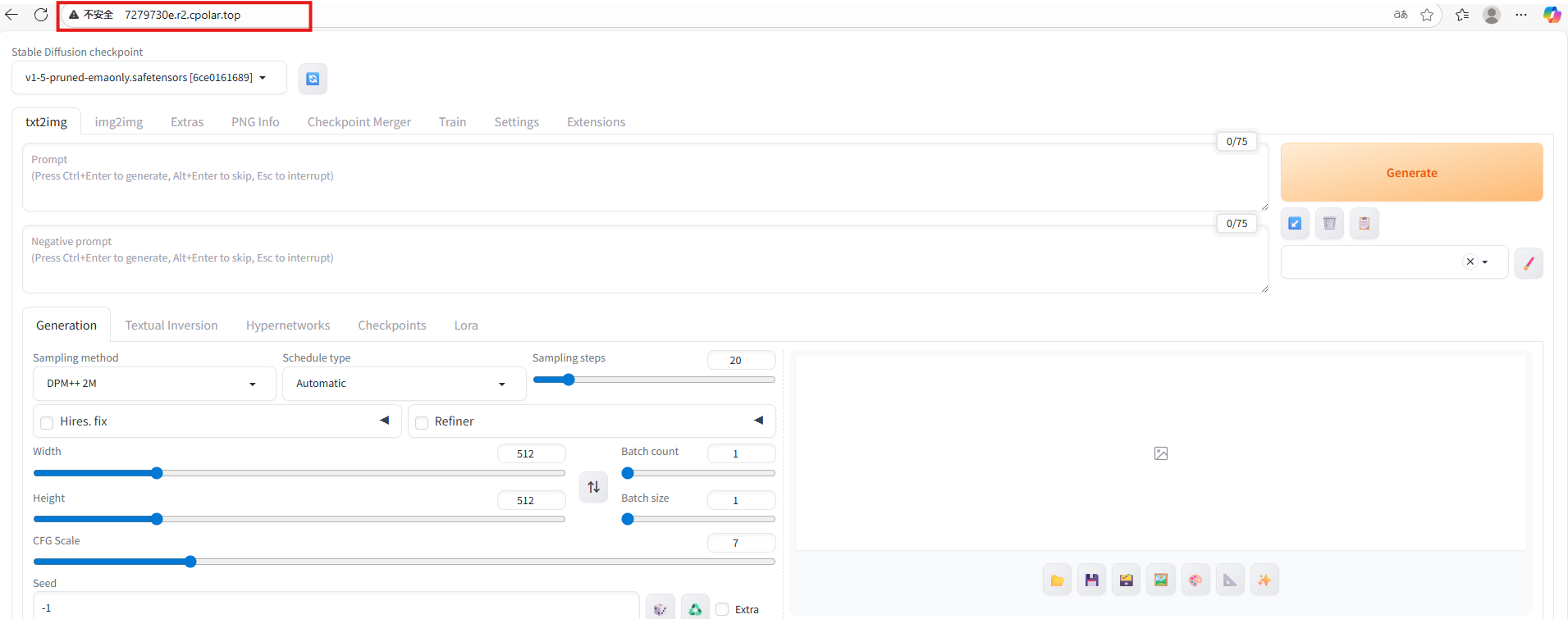
Task: Open the pencil edit-styles icon
Action: (x=1529, y=263)
